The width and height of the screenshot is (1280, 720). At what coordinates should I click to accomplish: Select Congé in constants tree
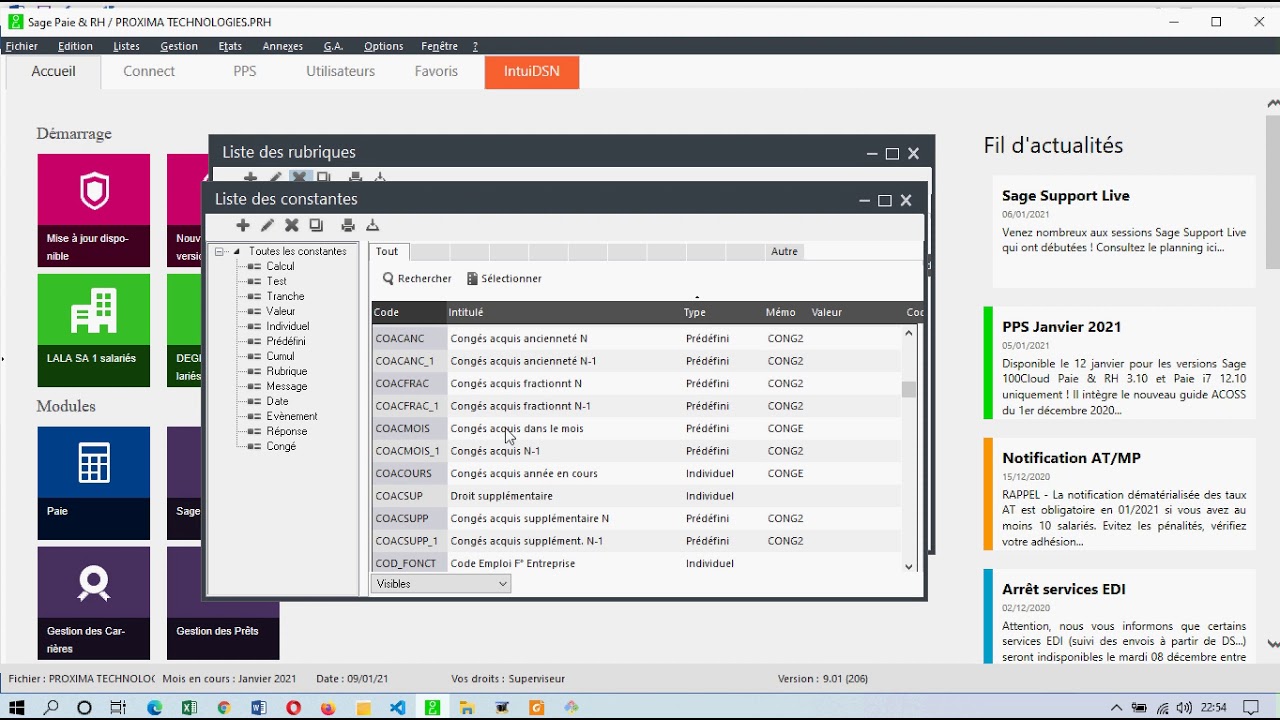click(x=281, y=447)
